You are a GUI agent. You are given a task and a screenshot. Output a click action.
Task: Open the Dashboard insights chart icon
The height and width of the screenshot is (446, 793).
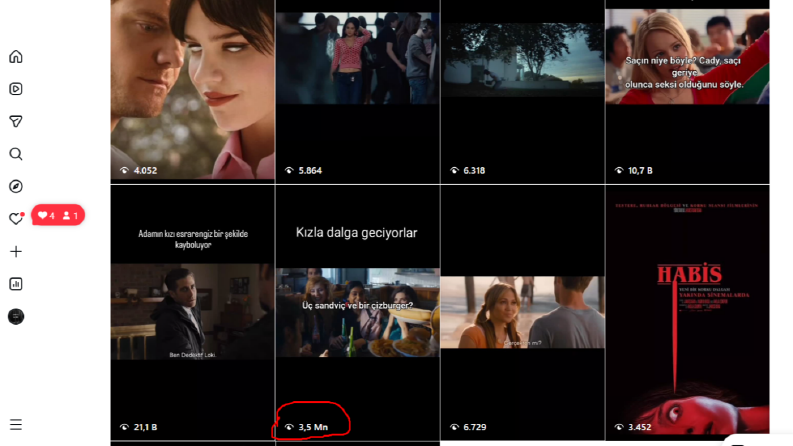click(x=16, y=284)
